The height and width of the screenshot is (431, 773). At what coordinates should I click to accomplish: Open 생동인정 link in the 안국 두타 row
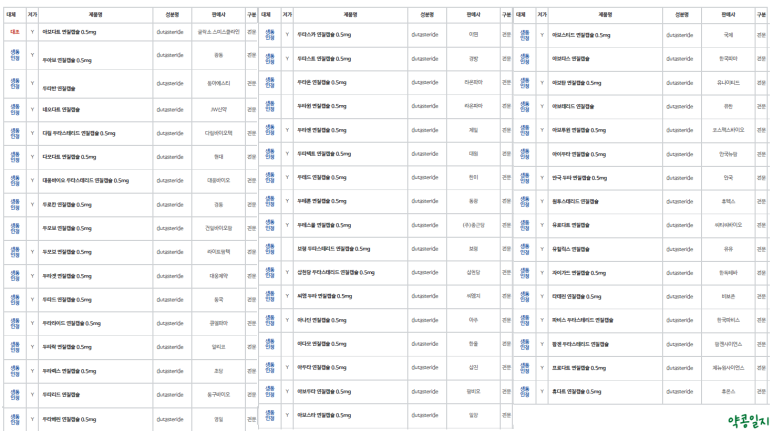[x=525, y=178]
